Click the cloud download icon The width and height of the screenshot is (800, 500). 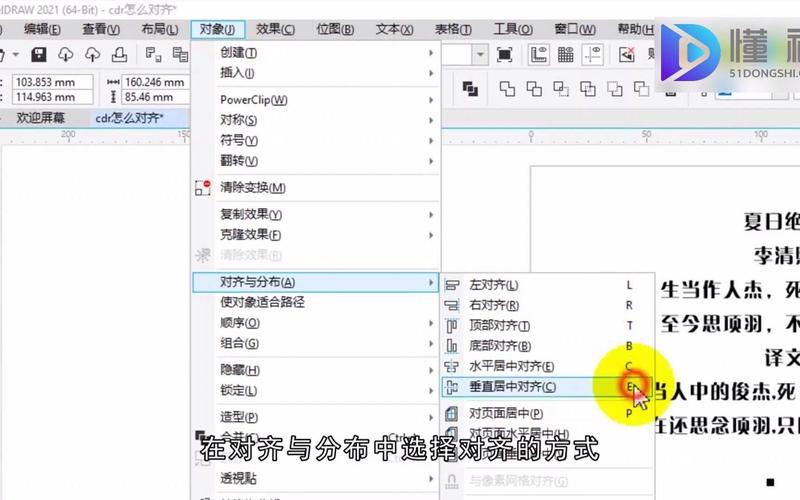65,54
